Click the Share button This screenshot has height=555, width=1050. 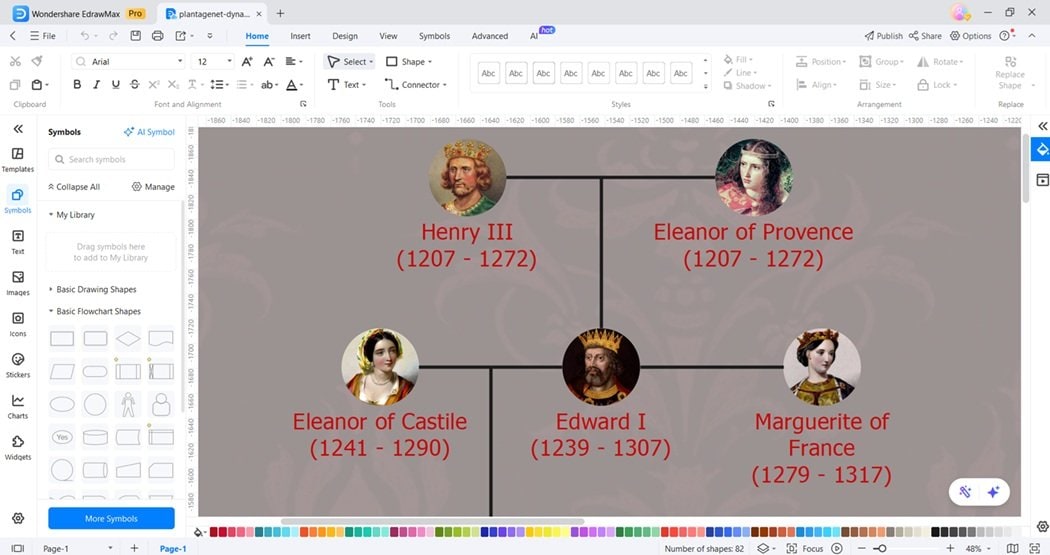925,36
